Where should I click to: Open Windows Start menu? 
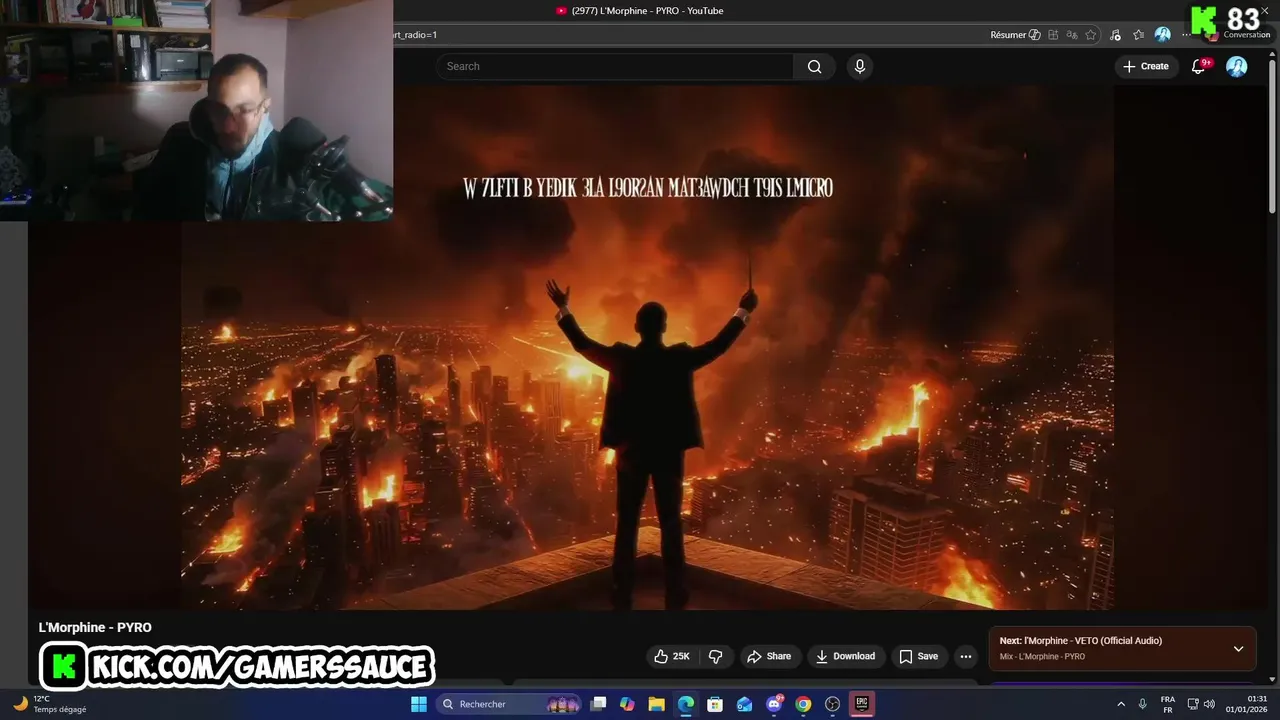click(419, 704)
